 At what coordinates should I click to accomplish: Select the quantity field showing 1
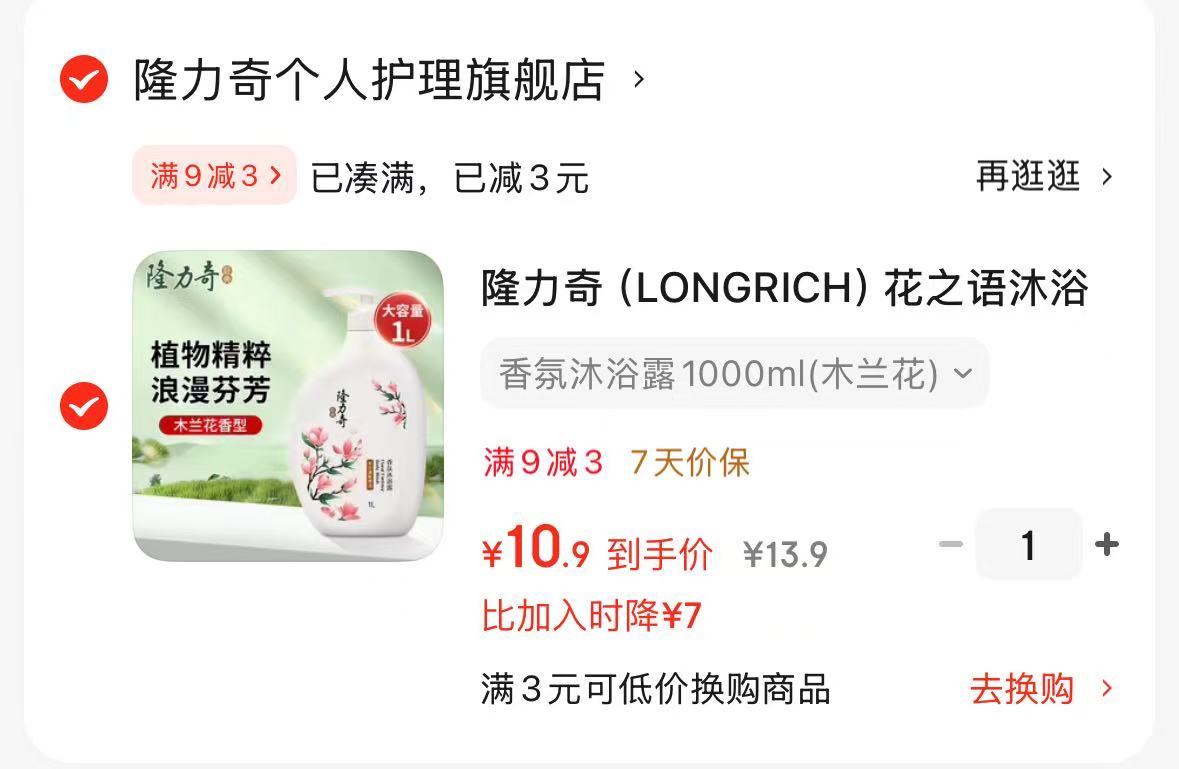click(x=1029, y=543)
